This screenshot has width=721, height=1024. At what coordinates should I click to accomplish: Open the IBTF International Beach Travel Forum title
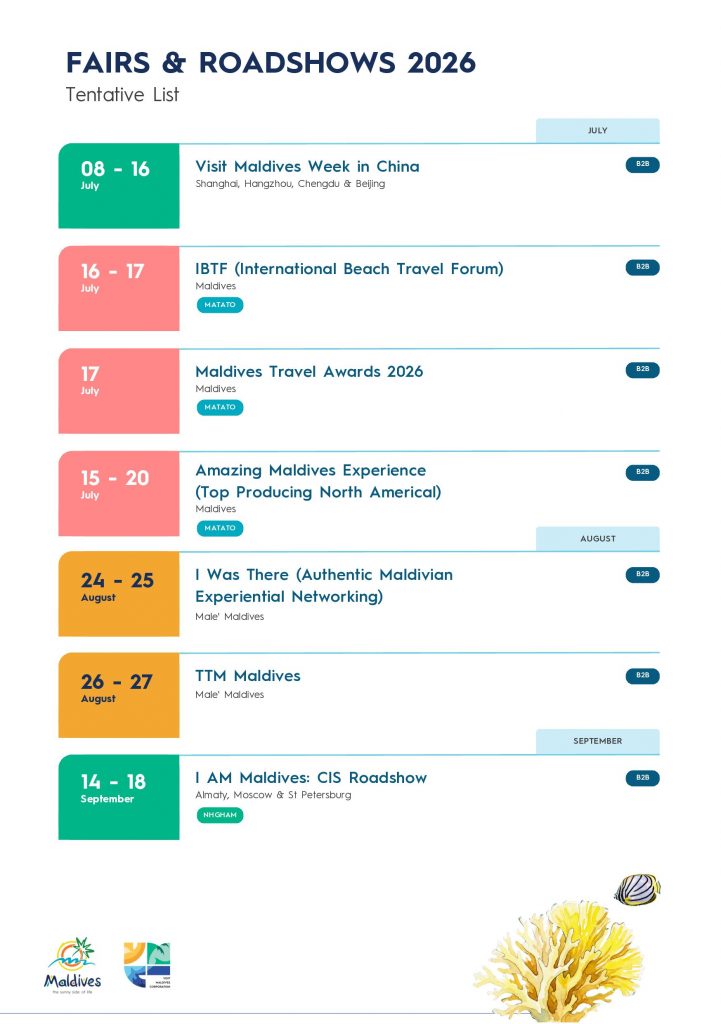pyautogui.click(x=349, y=269)
